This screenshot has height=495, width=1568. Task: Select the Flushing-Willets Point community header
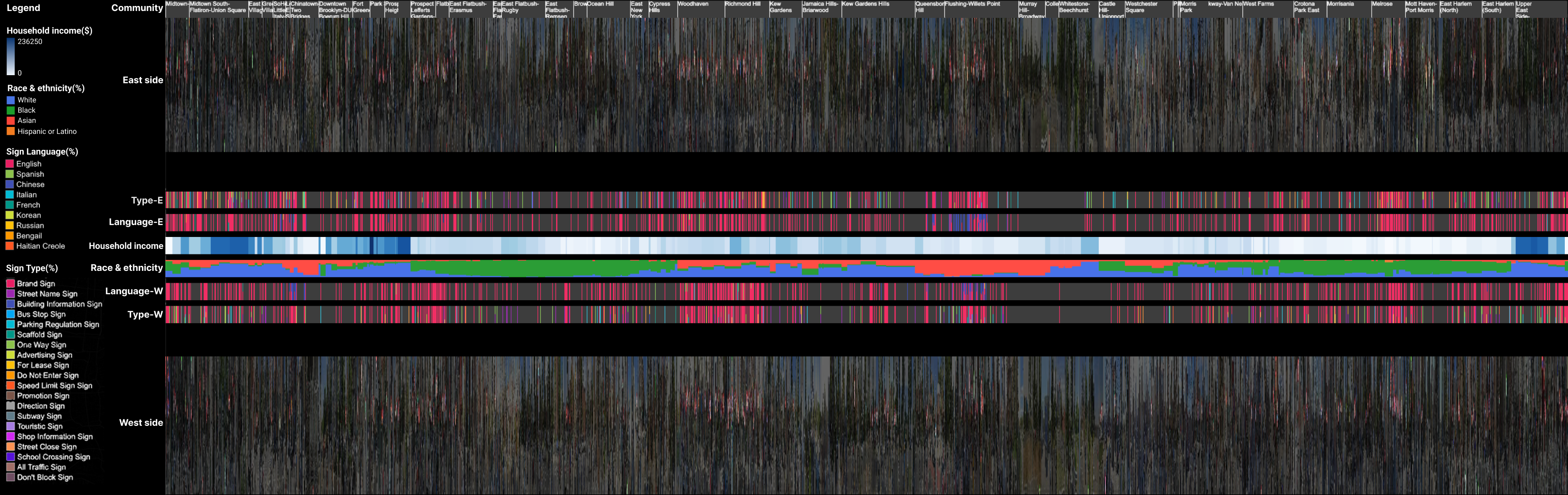[981, 9]
